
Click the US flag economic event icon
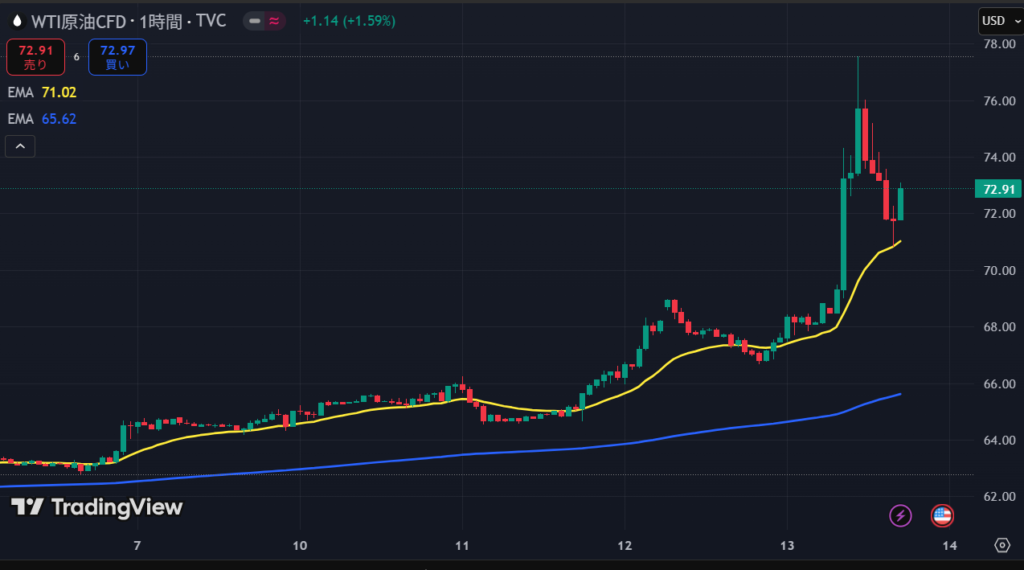pyautogui.click(x=941, y=516)
